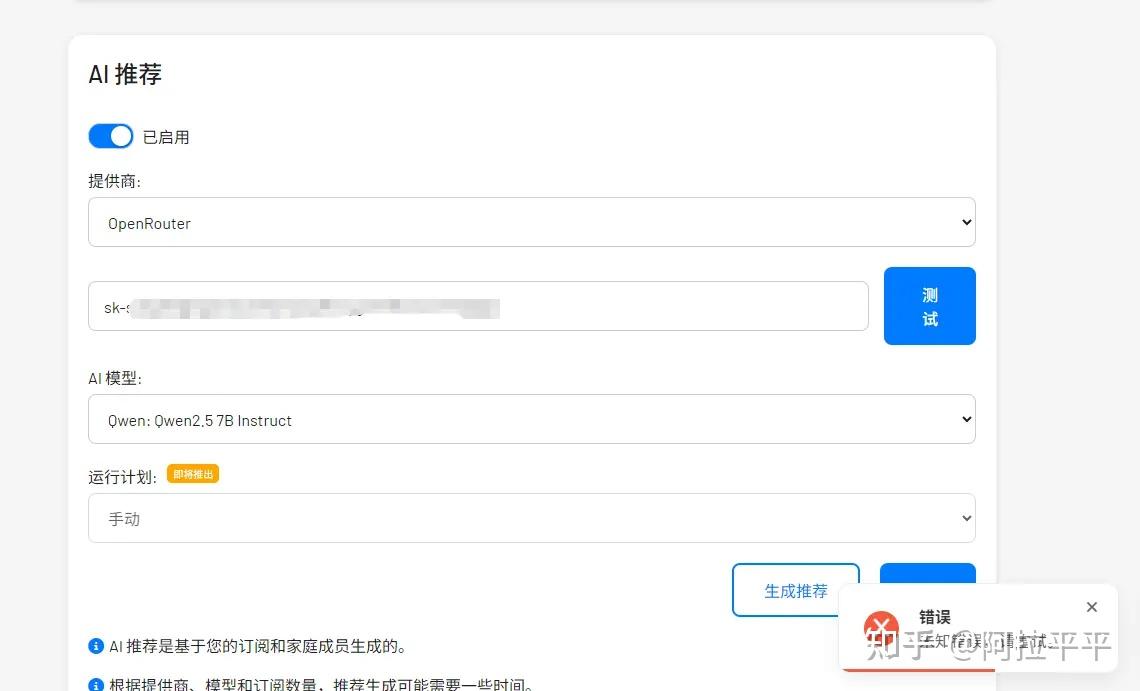Click the AI 推荐是基于您的订阅 info text
The image size is (1140, 691).
(x=258, y=646)
